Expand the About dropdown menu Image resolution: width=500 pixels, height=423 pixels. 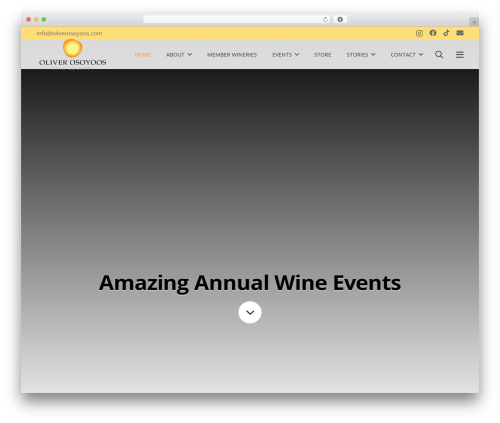(179, 55)
